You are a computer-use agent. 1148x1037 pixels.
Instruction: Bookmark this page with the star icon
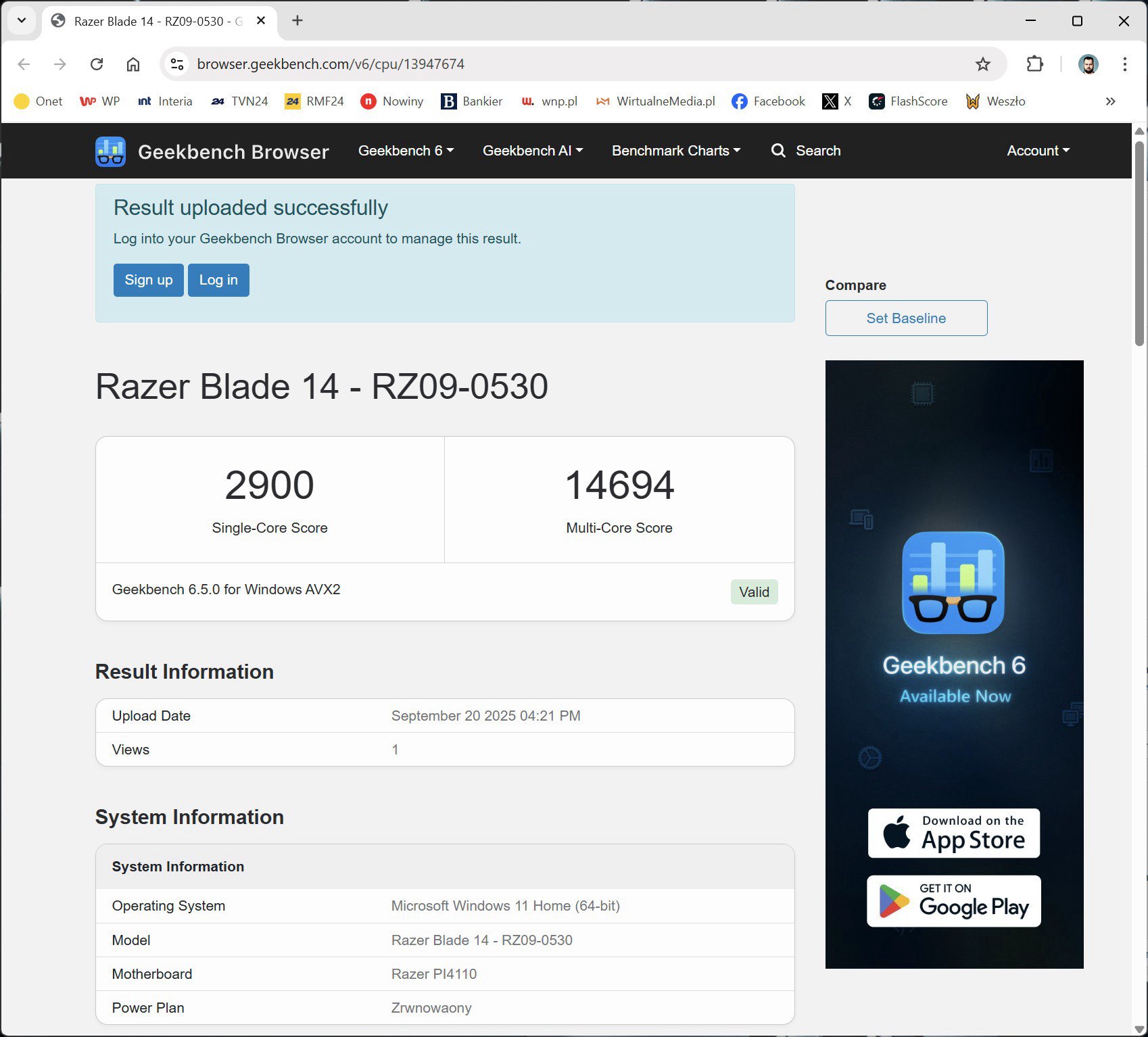point(983,64)
